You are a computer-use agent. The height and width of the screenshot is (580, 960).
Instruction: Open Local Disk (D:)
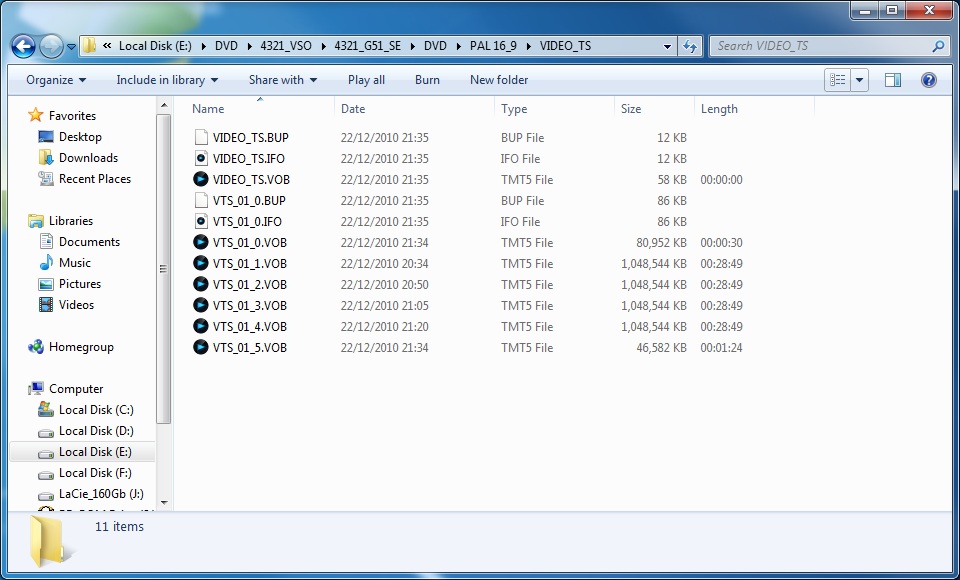(96, 431)
